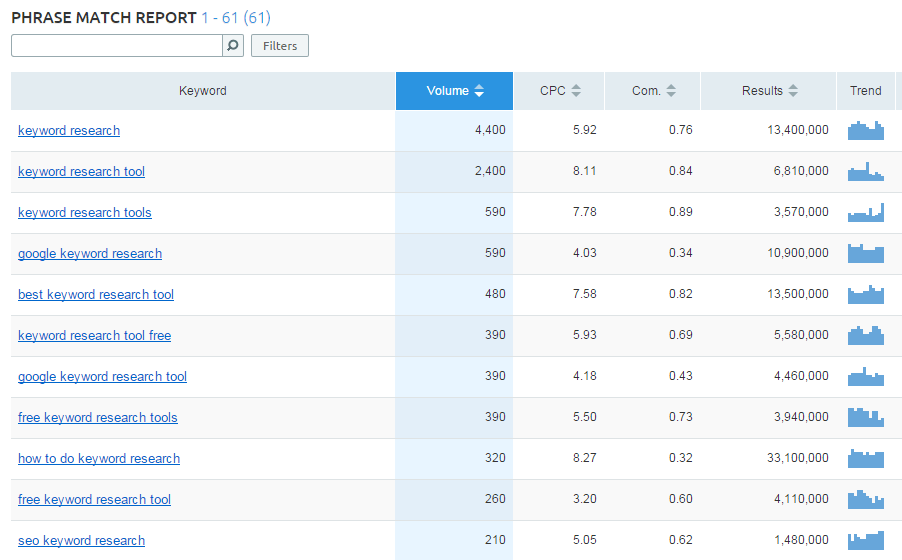Select the 'PHRASE MATCH REPORT' heading

click(104, 18)
